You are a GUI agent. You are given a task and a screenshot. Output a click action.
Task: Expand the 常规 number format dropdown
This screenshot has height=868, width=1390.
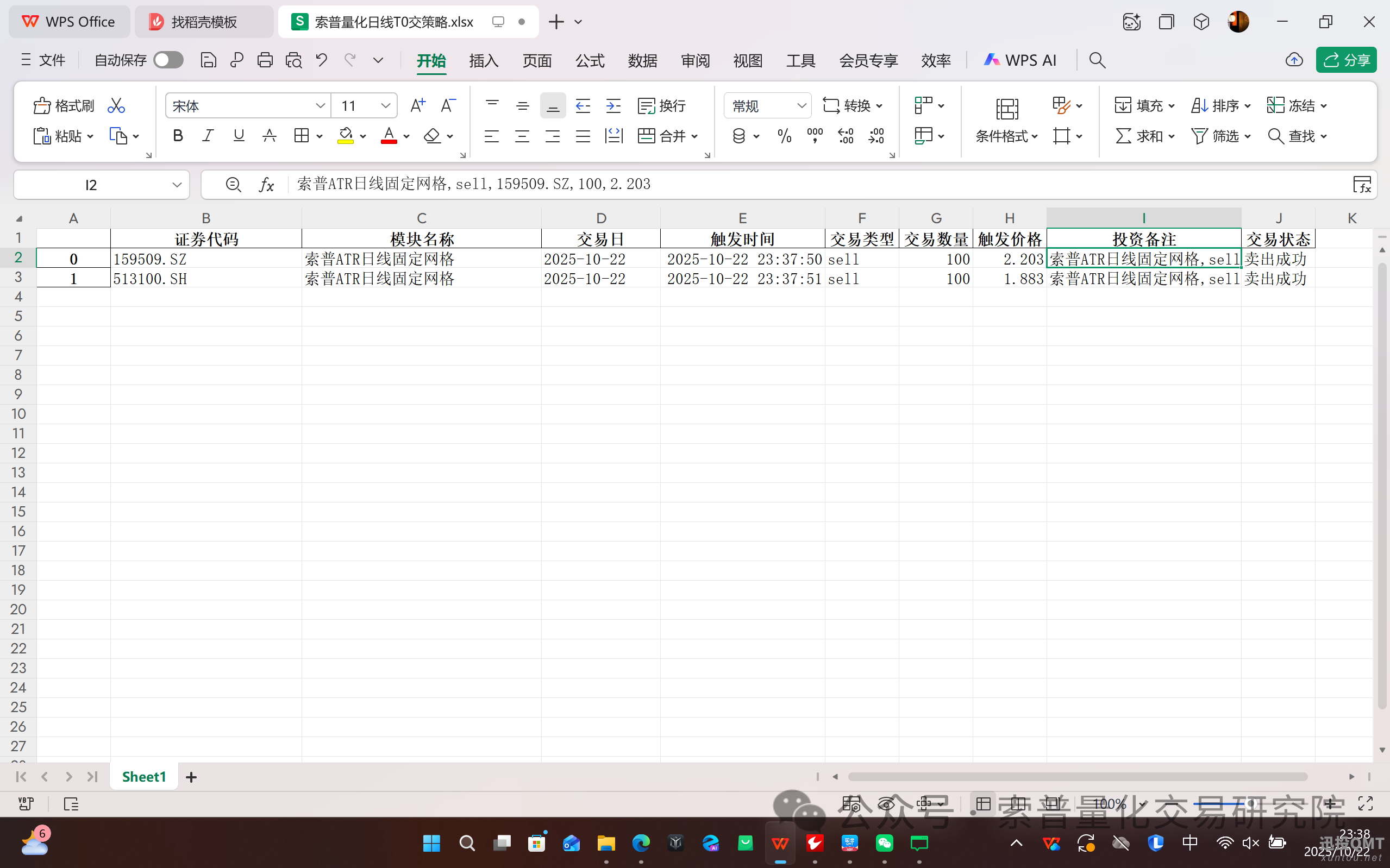801,105
